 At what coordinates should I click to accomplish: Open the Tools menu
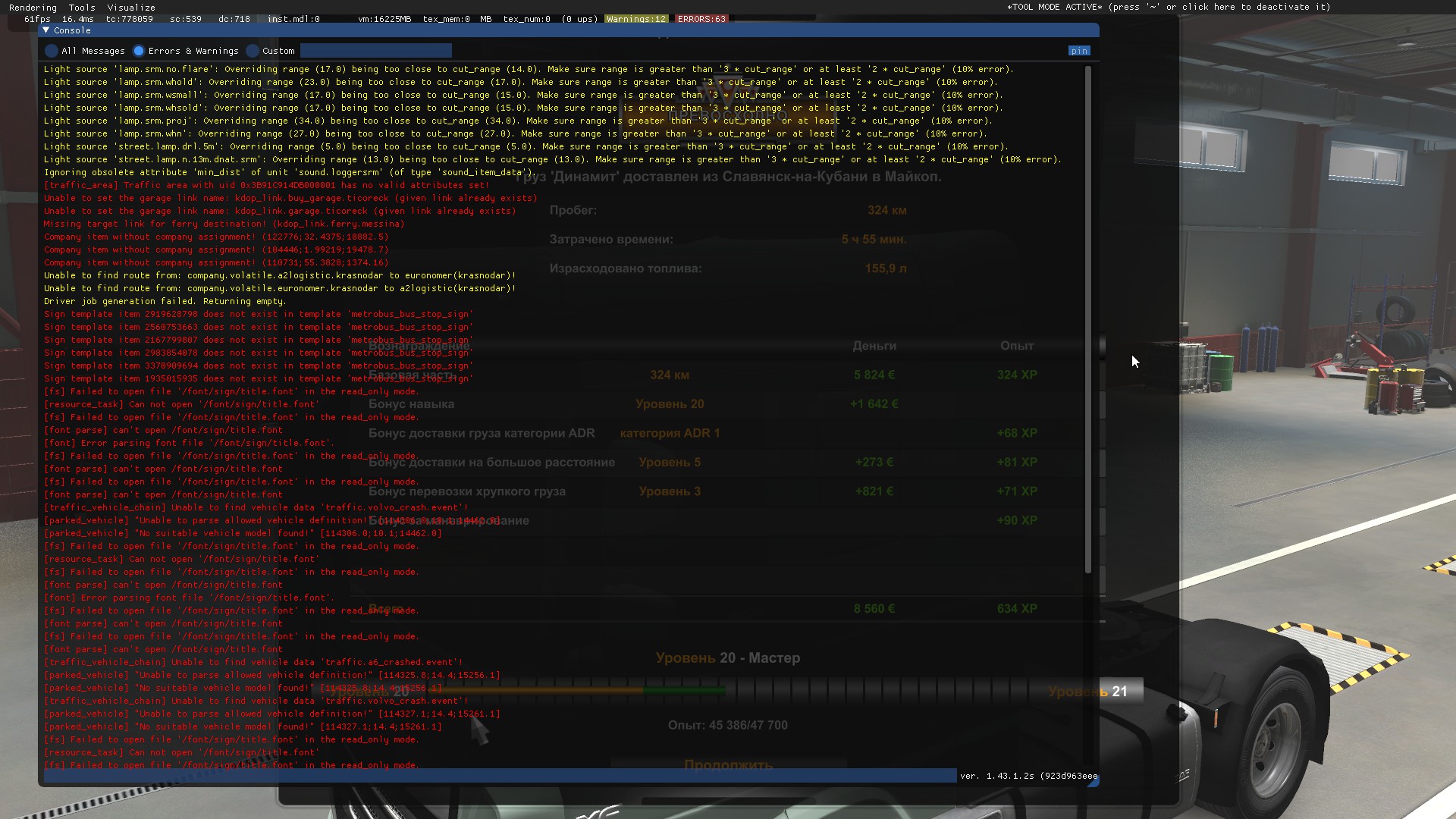coord(82,7)
